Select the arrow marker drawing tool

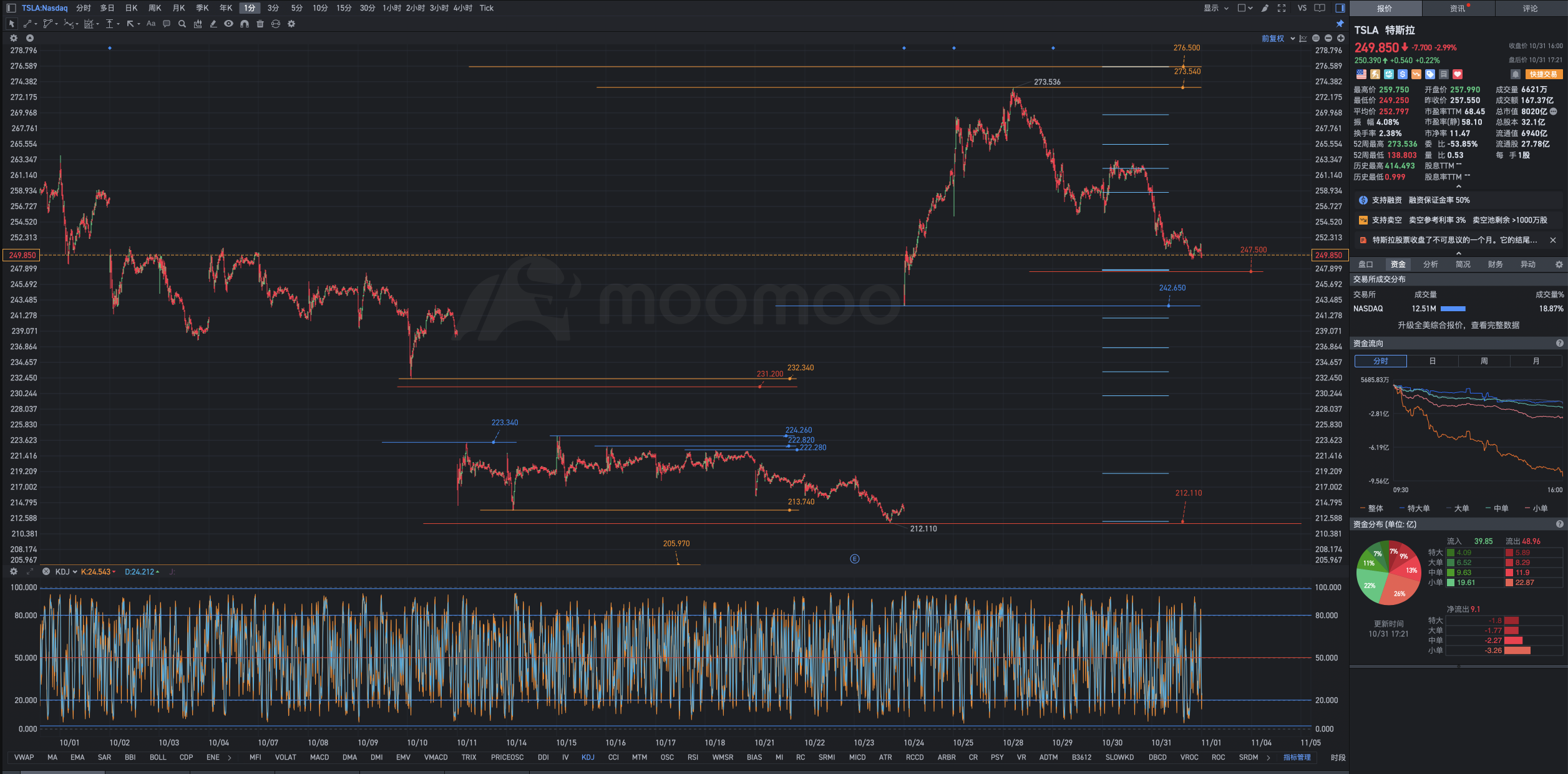[x=130, y=24]
